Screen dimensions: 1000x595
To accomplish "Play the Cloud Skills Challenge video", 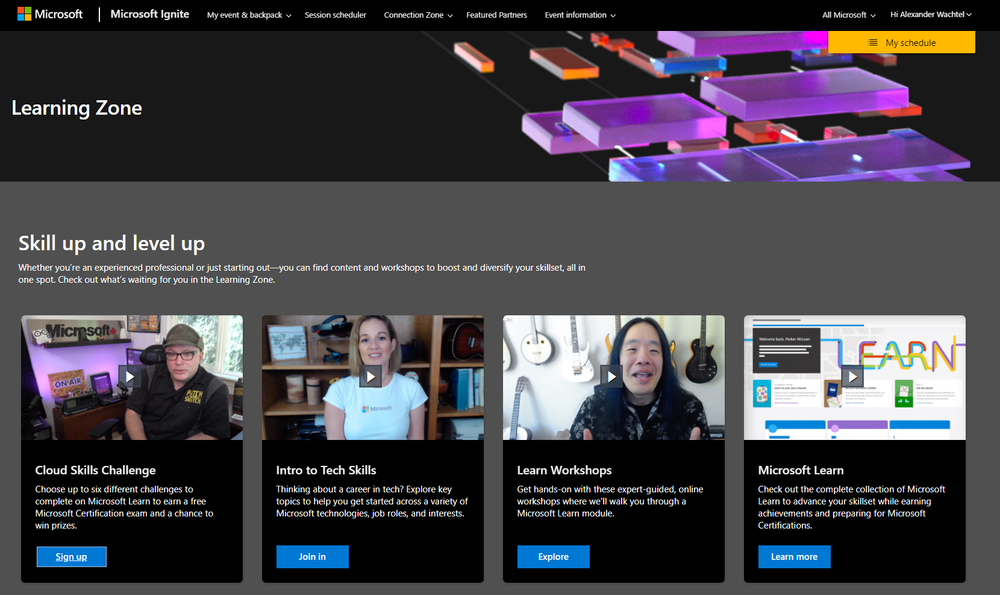I will [x=129, y=376].
